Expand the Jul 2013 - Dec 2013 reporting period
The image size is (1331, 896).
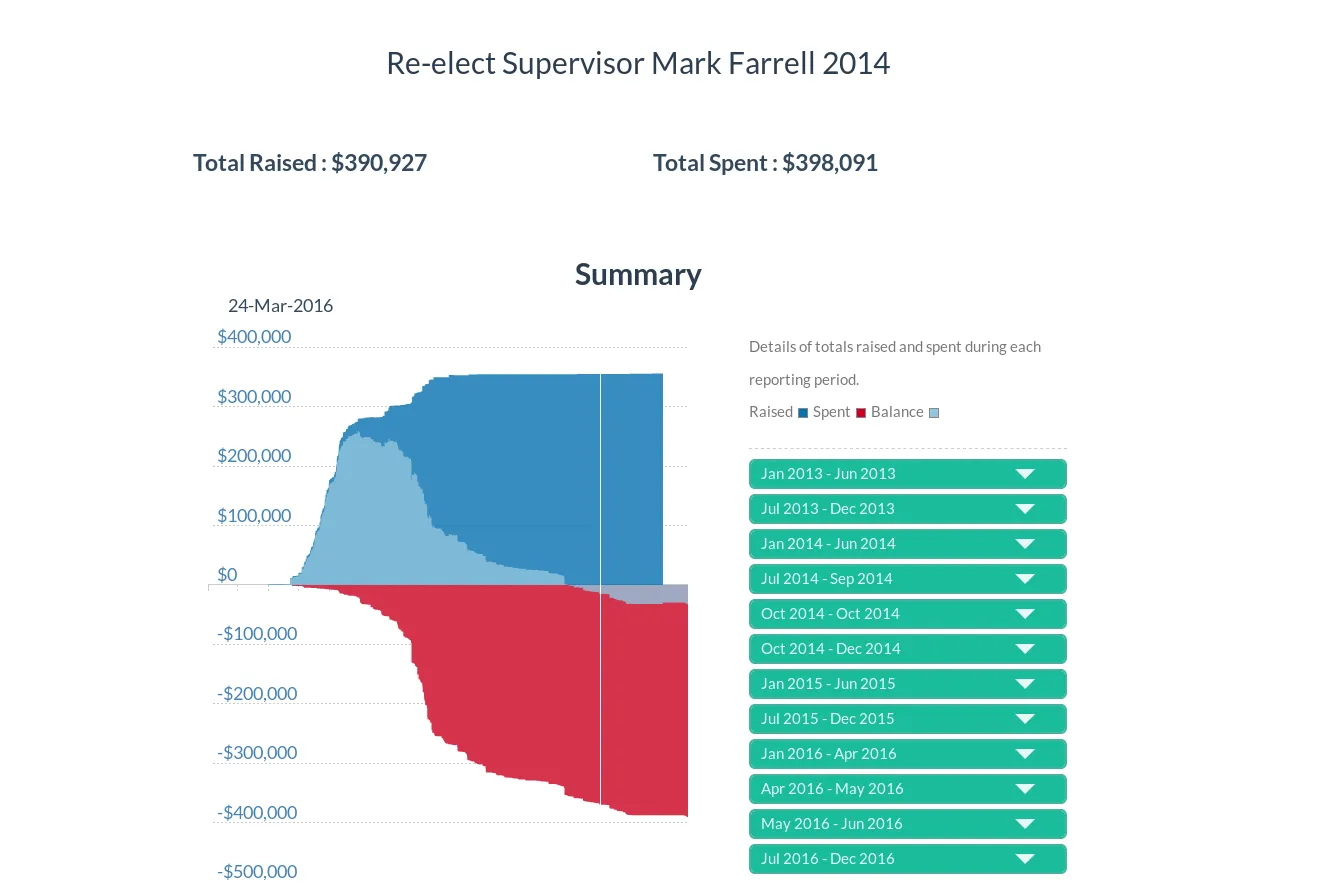click(x=906, y=508)
